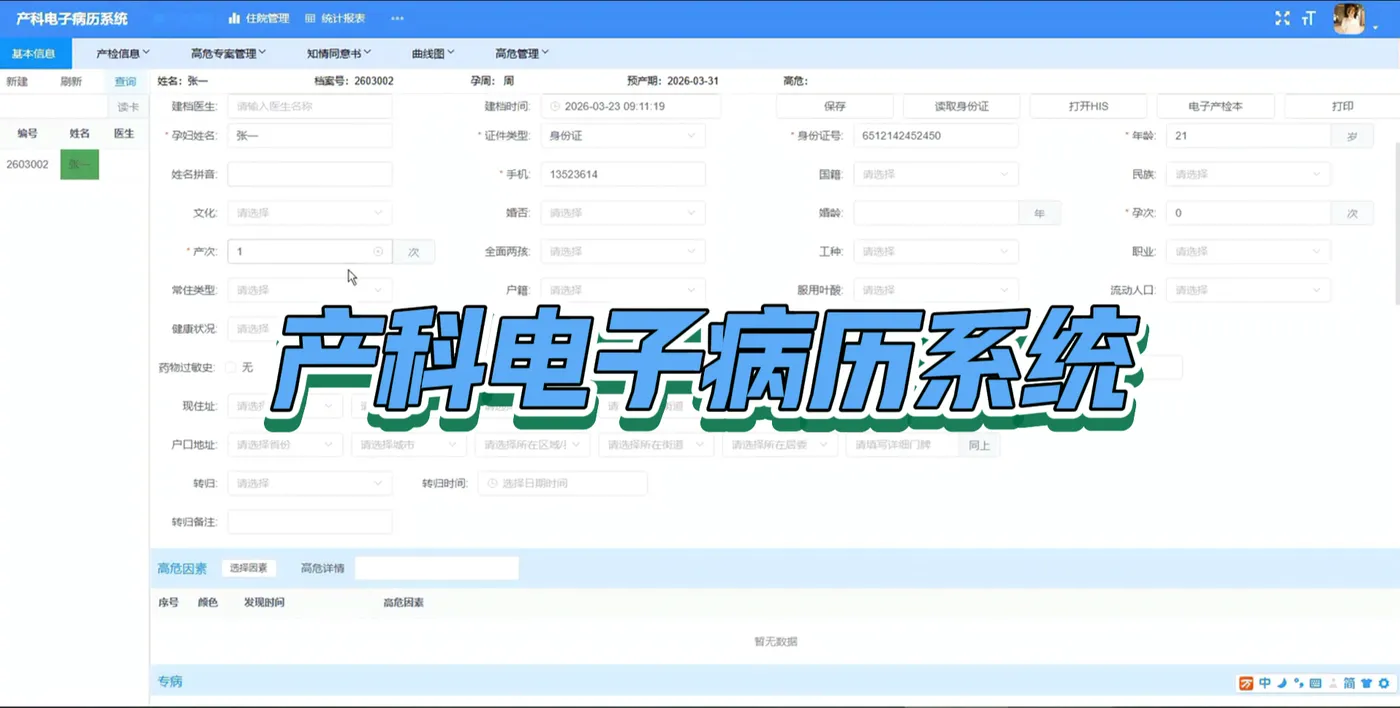Image resolution: width=1400 pixels, height=708 pixels.
Task: Toggle IME moon half-width icon
Action: [1282, 683]
